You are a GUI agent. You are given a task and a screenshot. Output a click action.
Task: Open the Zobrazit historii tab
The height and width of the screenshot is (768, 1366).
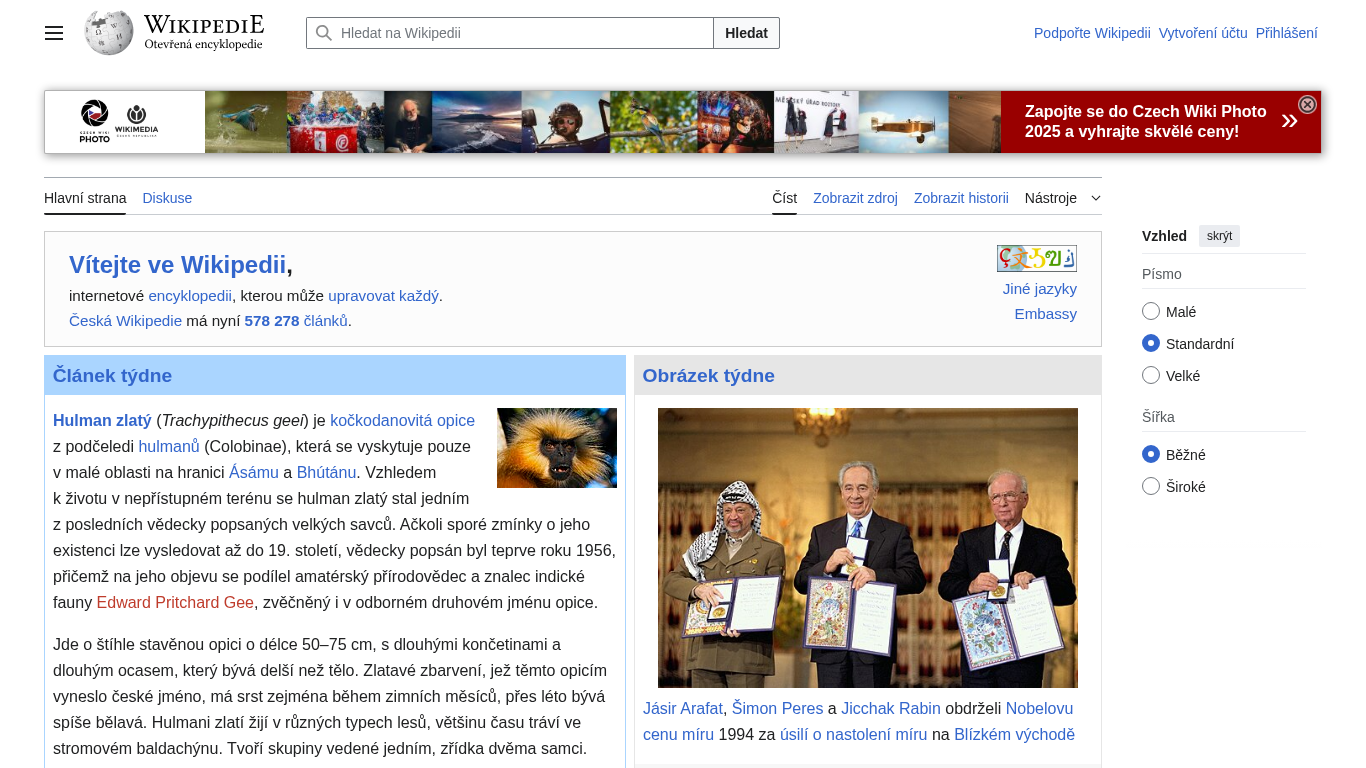click(x=960, y=198)
